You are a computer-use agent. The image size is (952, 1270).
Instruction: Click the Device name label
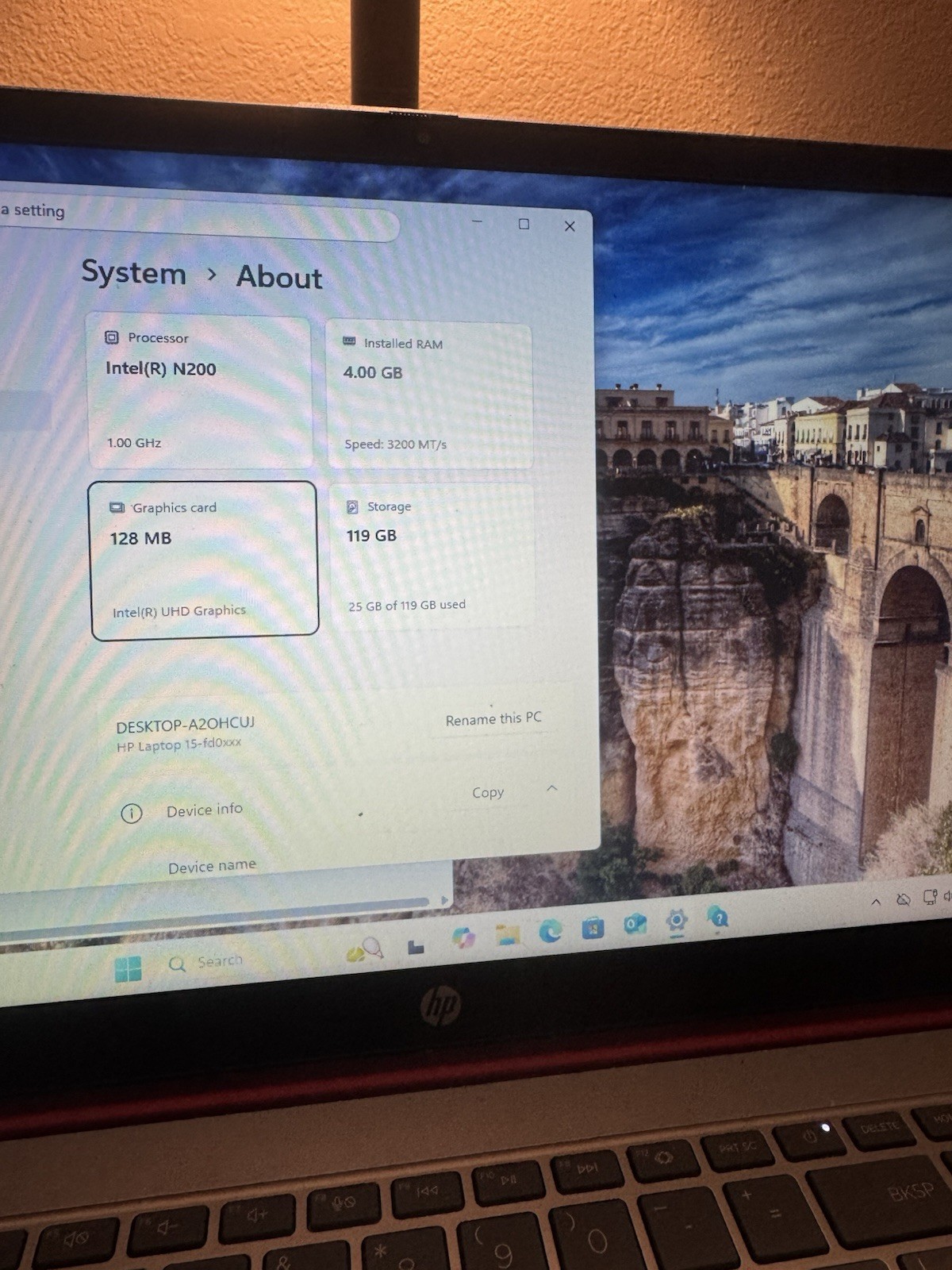[212, 866]
